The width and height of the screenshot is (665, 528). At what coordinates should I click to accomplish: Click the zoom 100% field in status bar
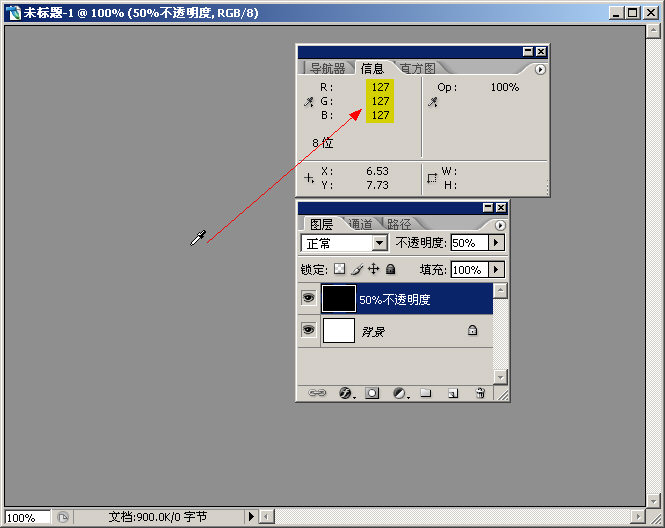coord(27,517)
